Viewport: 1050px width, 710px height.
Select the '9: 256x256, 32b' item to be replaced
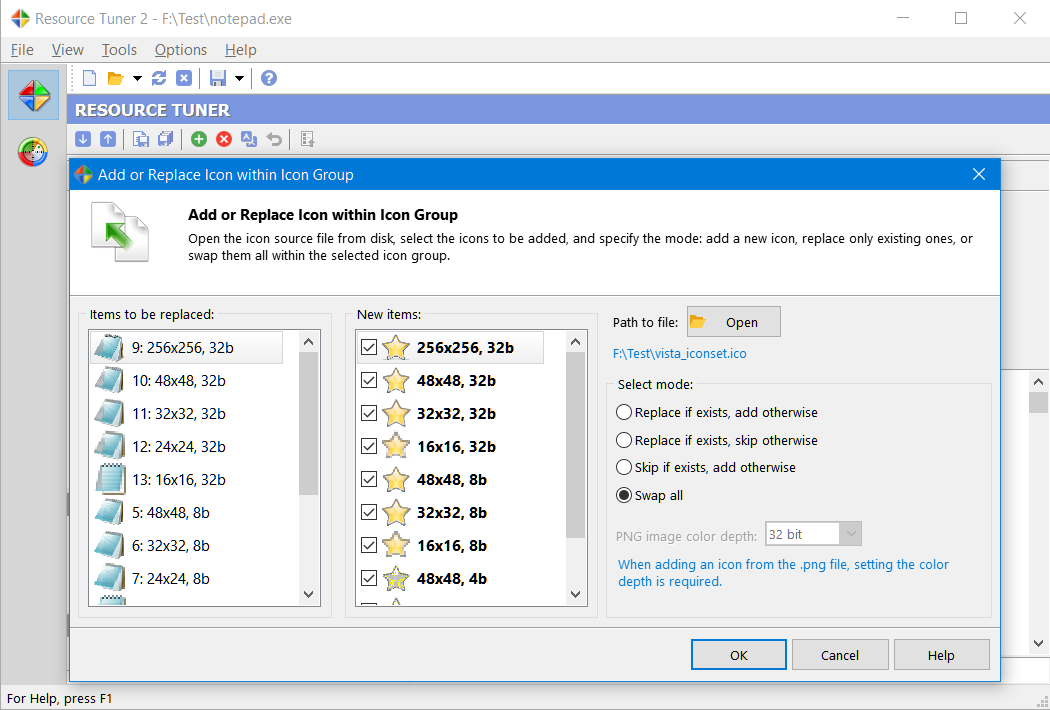[186, 348]
